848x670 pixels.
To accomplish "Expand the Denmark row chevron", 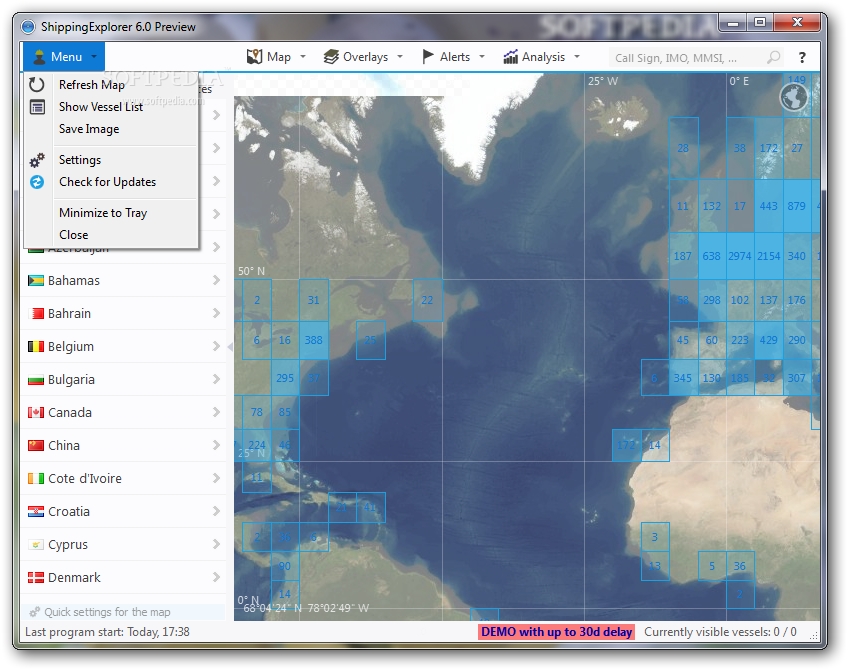I will [x=216, y=577].
